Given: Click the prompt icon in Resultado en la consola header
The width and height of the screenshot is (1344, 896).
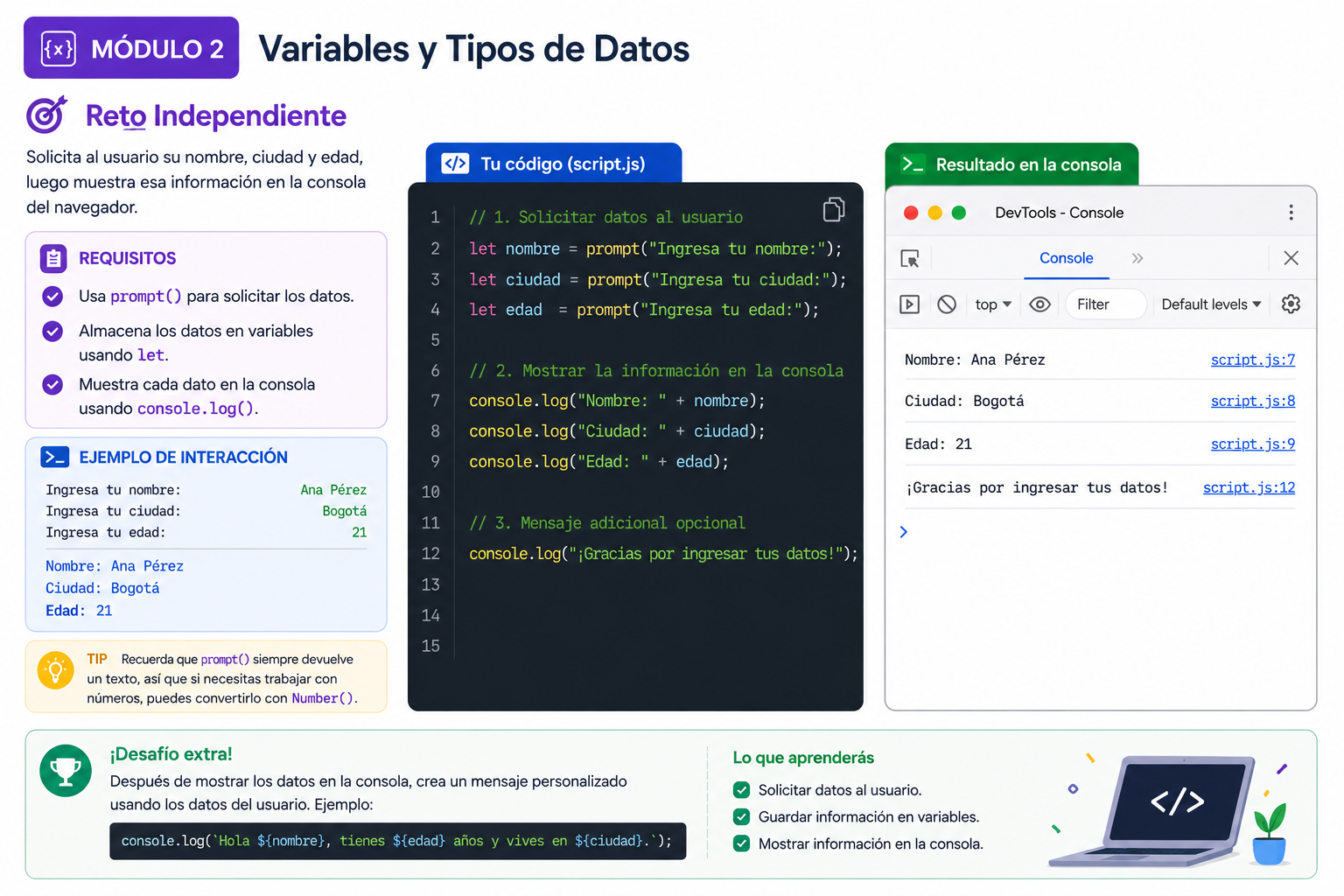Looking at the screenshot, I should pos(913,164).
